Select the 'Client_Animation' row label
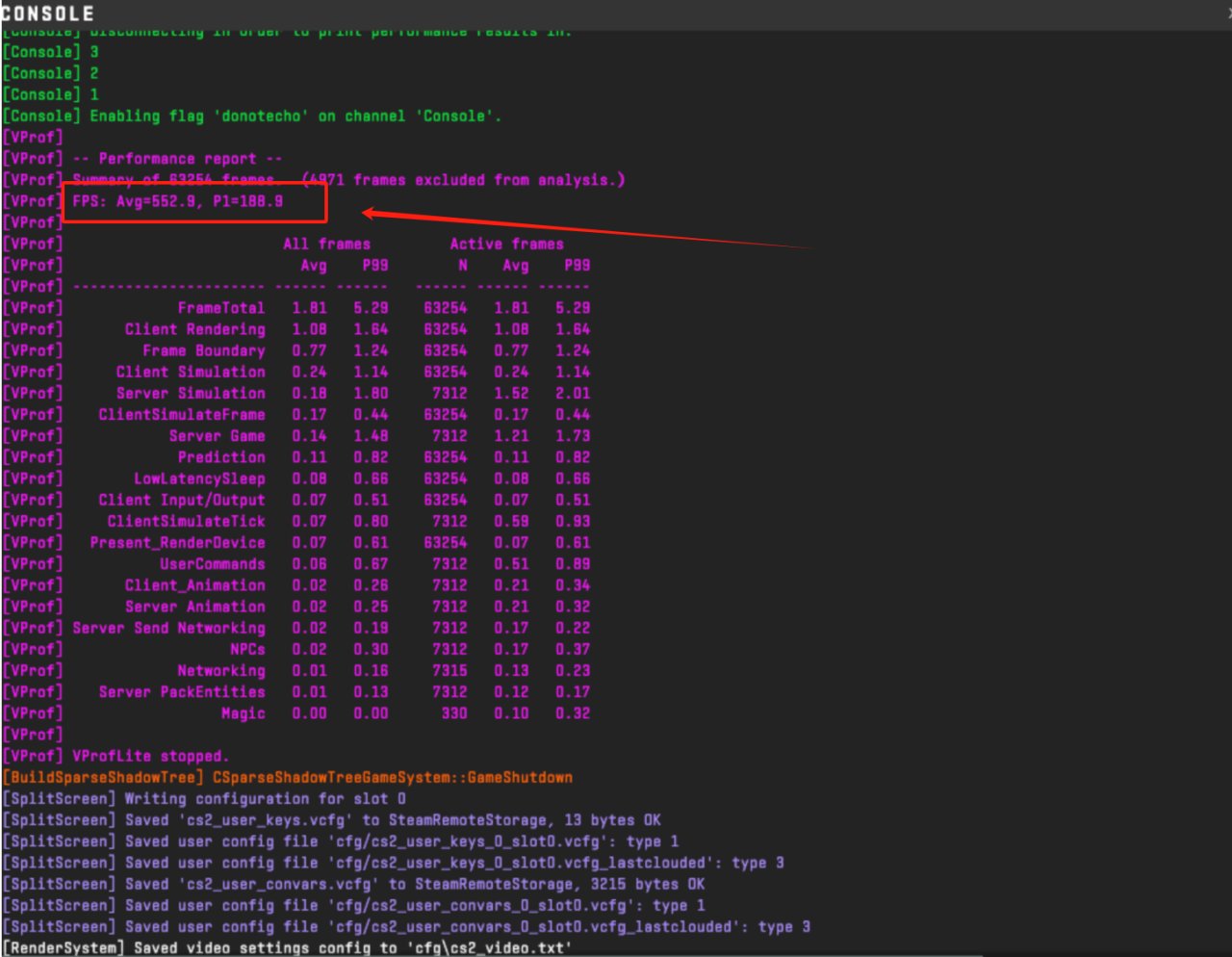 [x=194, y=585]
